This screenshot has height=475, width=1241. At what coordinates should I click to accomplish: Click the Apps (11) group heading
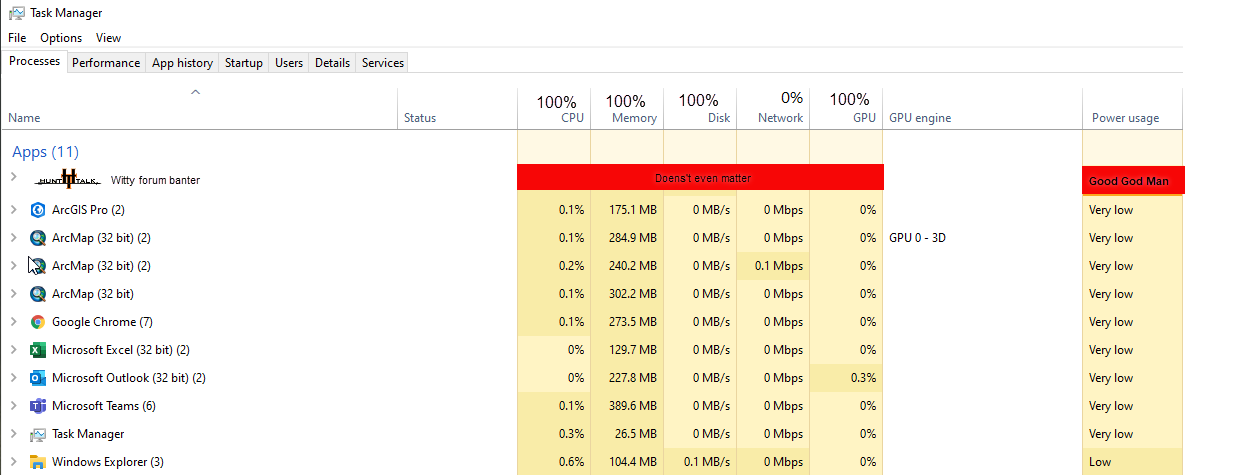(45, 152)
